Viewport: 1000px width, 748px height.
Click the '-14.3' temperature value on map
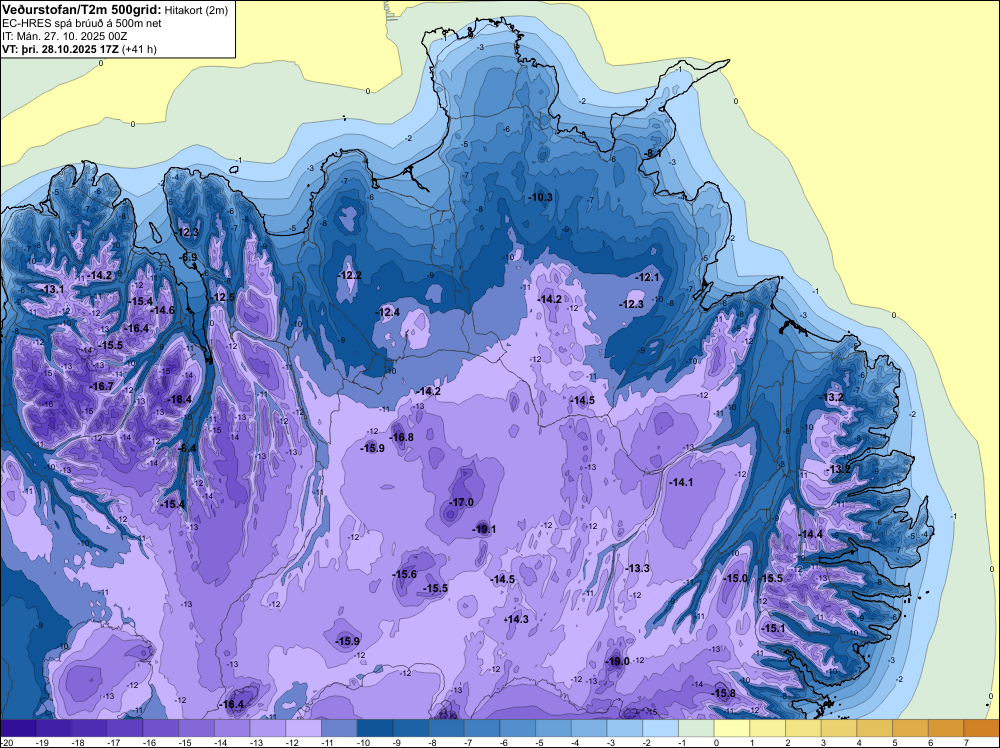pyautogui.click(x=517, y=619)
